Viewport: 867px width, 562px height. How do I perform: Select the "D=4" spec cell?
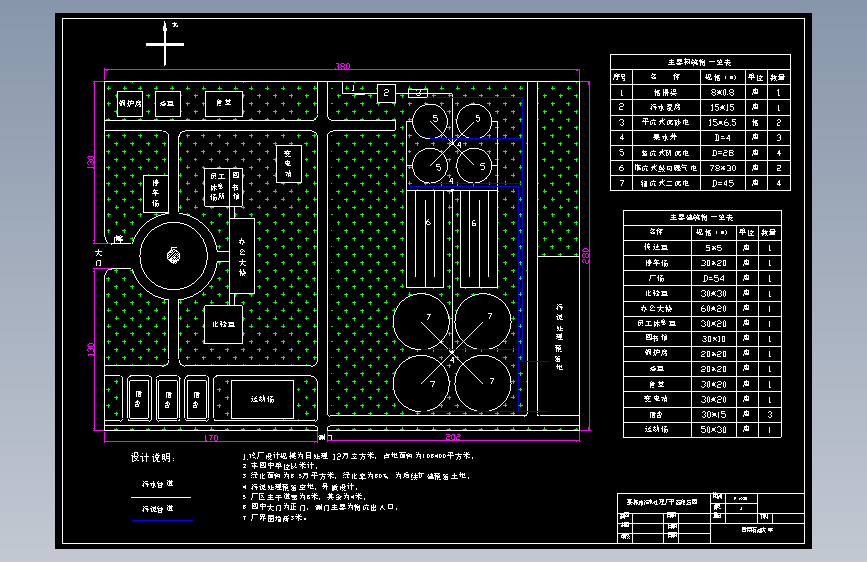tap(722, 137)
